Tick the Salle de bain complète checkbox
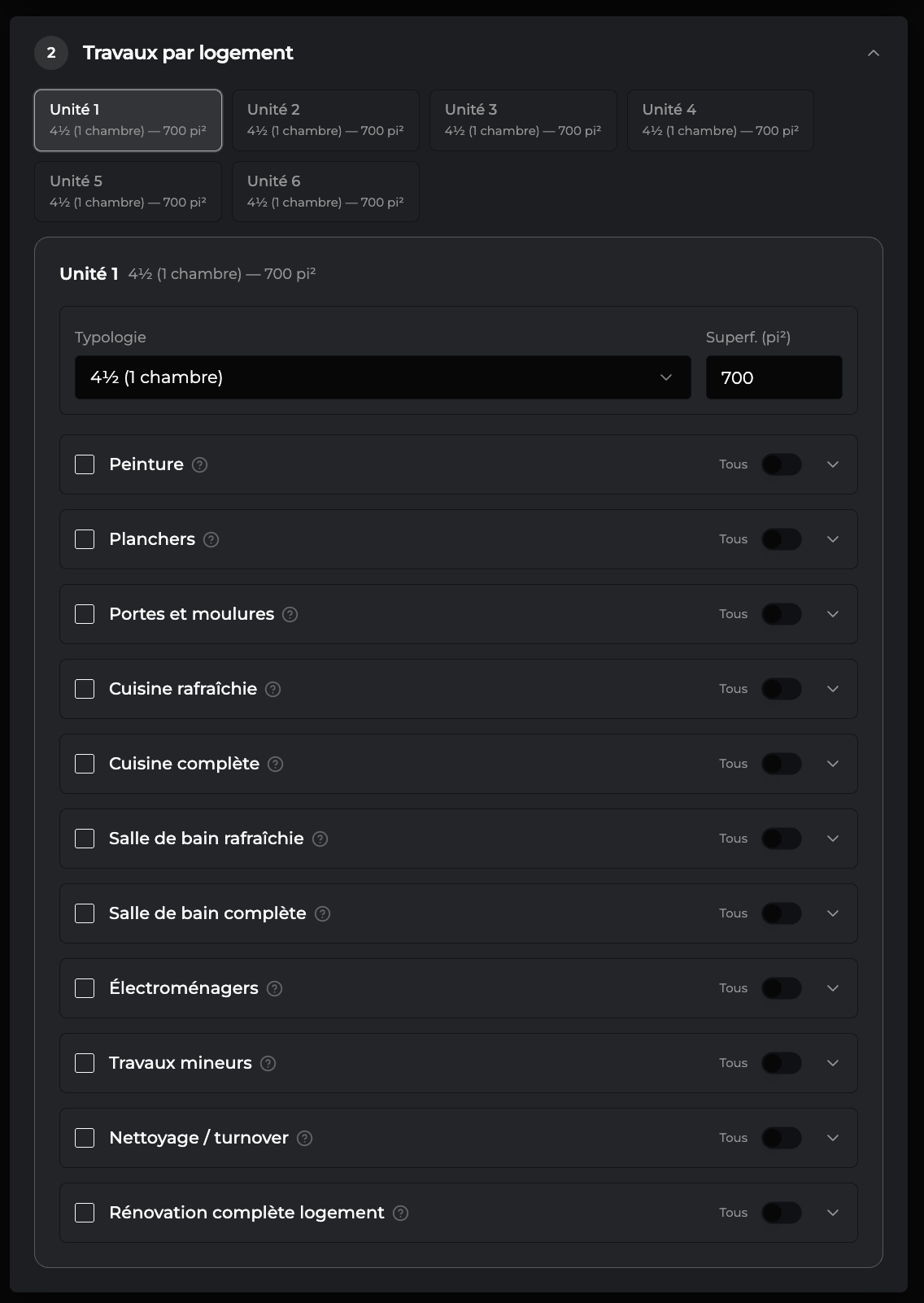Image resolution: width=924 pixels, height=1303 pixels. [85, 913]
